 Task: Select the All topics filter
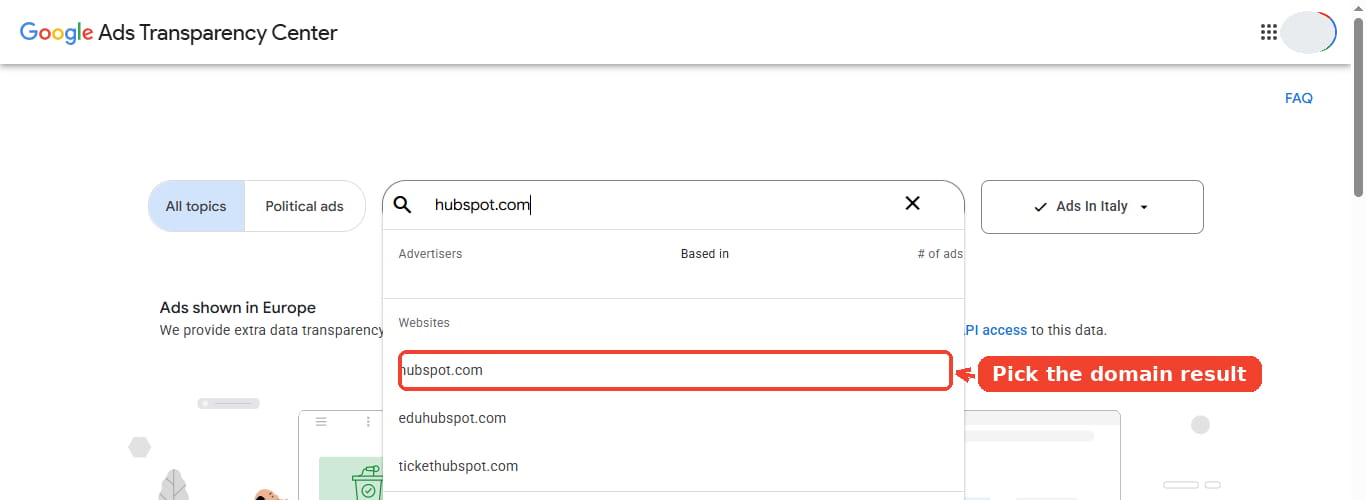coord(196,206)
